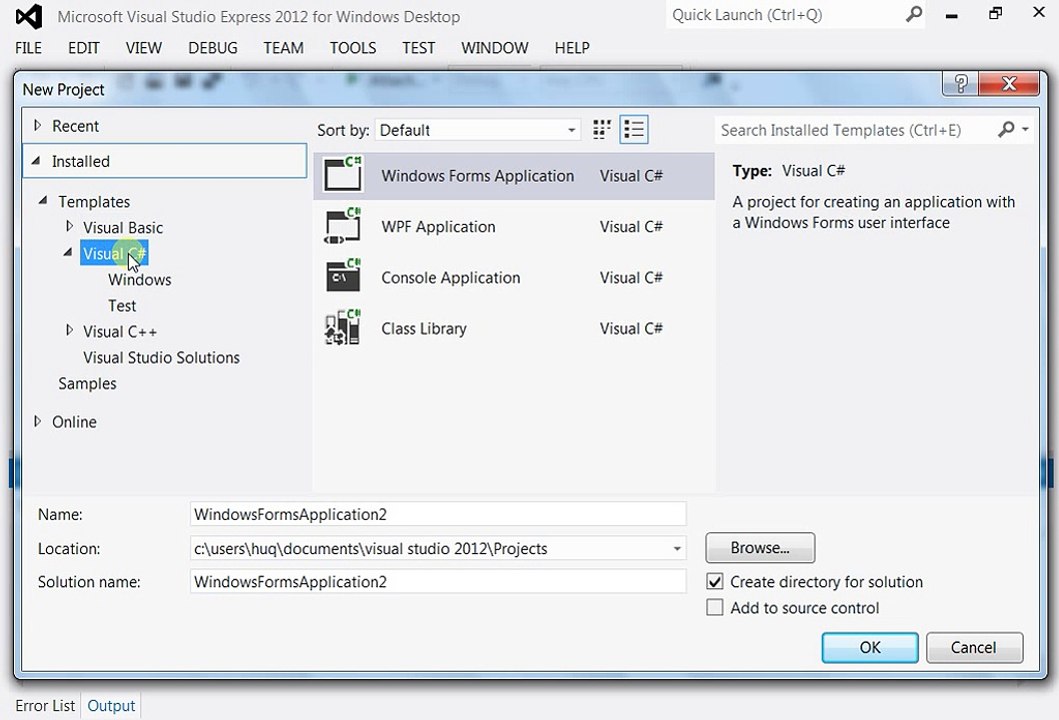Image resolution: width=1059 pixels, height=720 pixels.
Task: Select the Console Application template name
Action: pos(450,278)
